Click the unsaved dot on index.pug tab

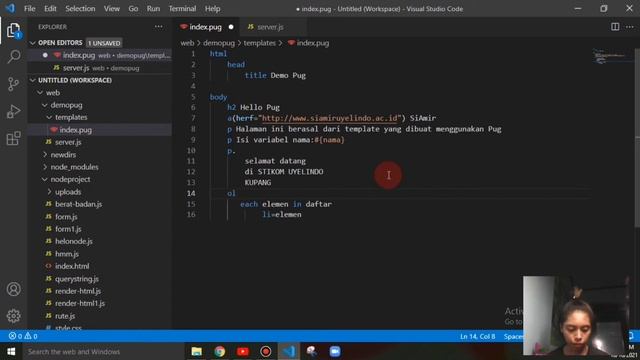point(231,27)
